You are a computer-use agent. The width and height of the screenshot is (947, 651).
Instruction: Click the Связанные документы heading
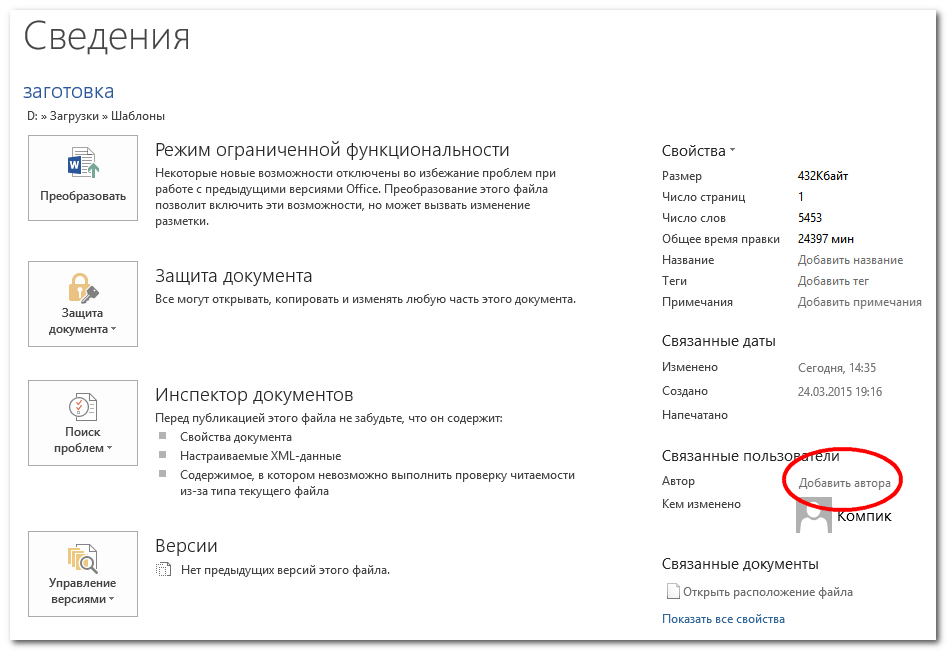(740, 564)
